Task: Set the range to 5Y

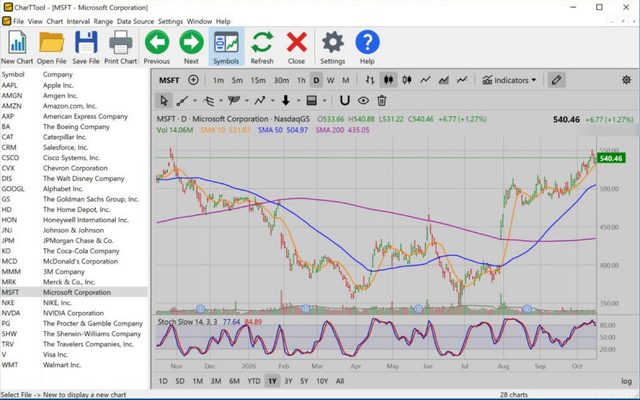Action: (x=304, y=381)
